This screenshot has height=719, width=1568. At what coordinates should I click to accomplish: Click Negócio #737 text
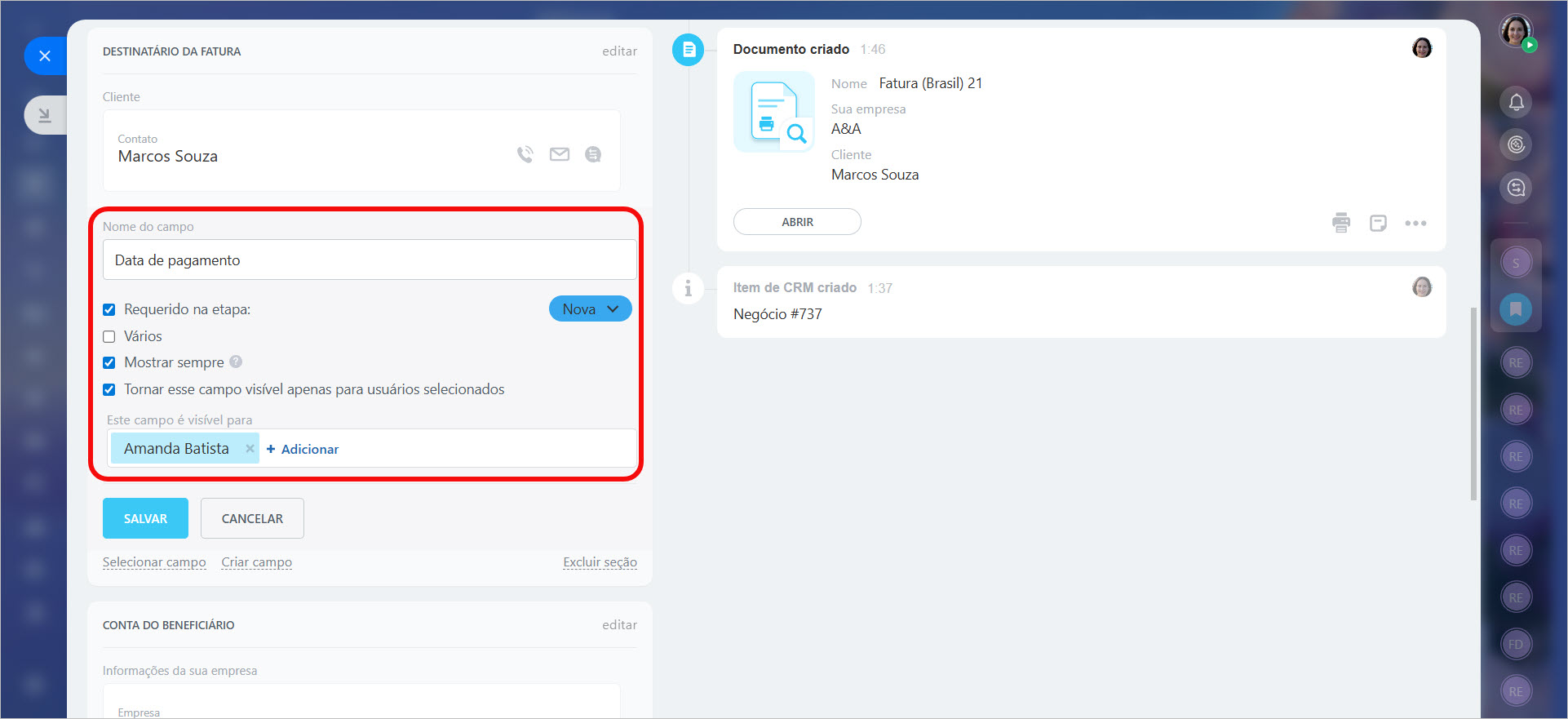point(777,314)
